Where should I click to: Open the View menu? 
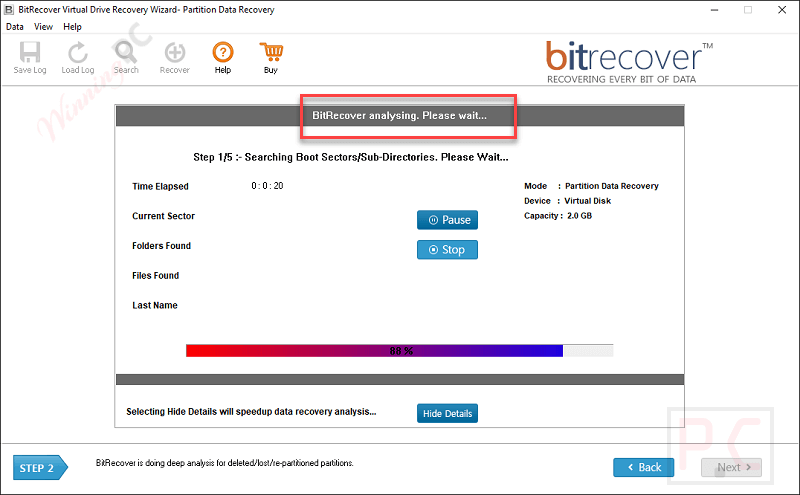point(43,27)
